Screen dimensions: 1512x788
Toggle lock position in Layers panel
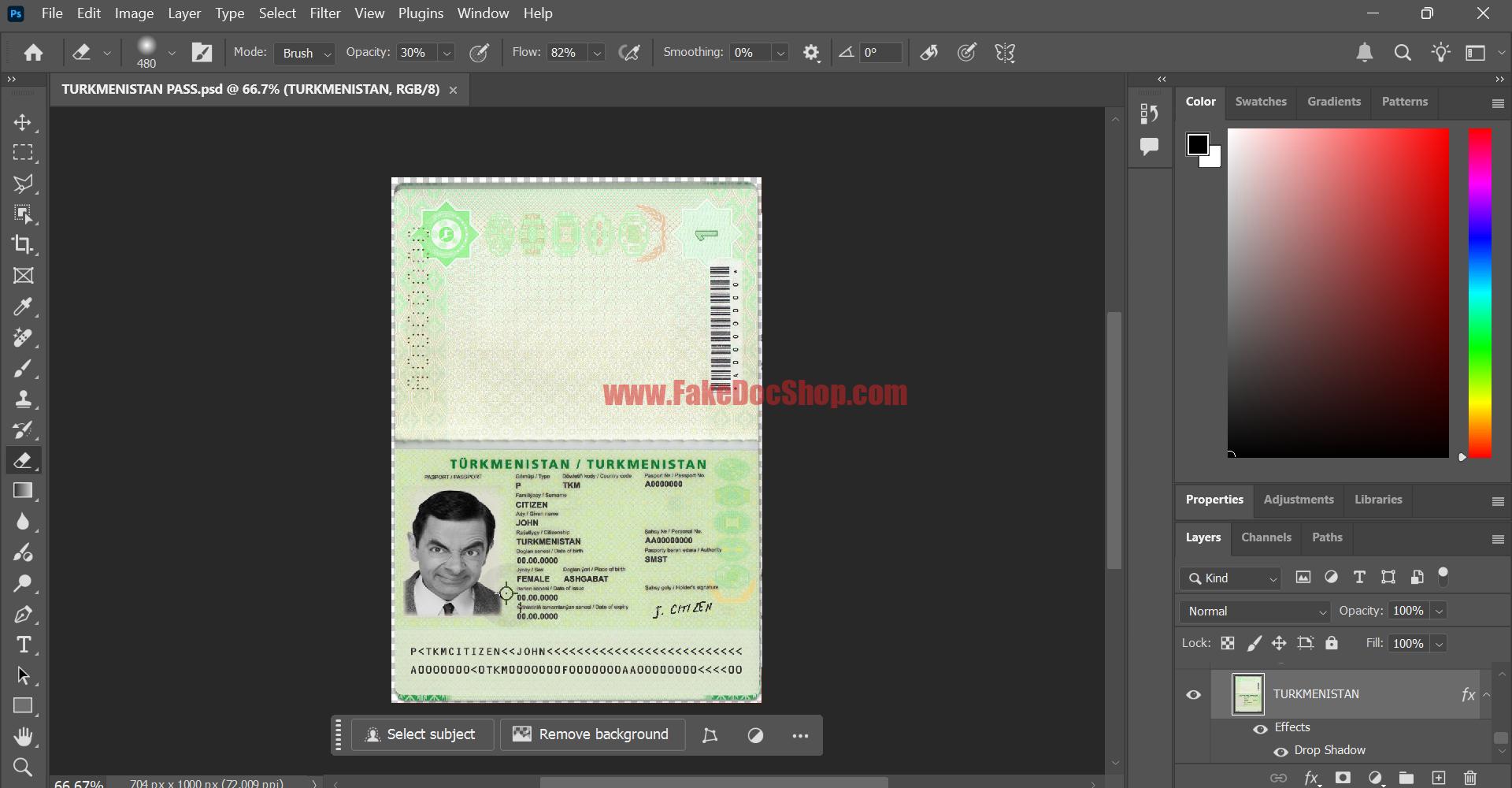click(x=1279, y=644)
